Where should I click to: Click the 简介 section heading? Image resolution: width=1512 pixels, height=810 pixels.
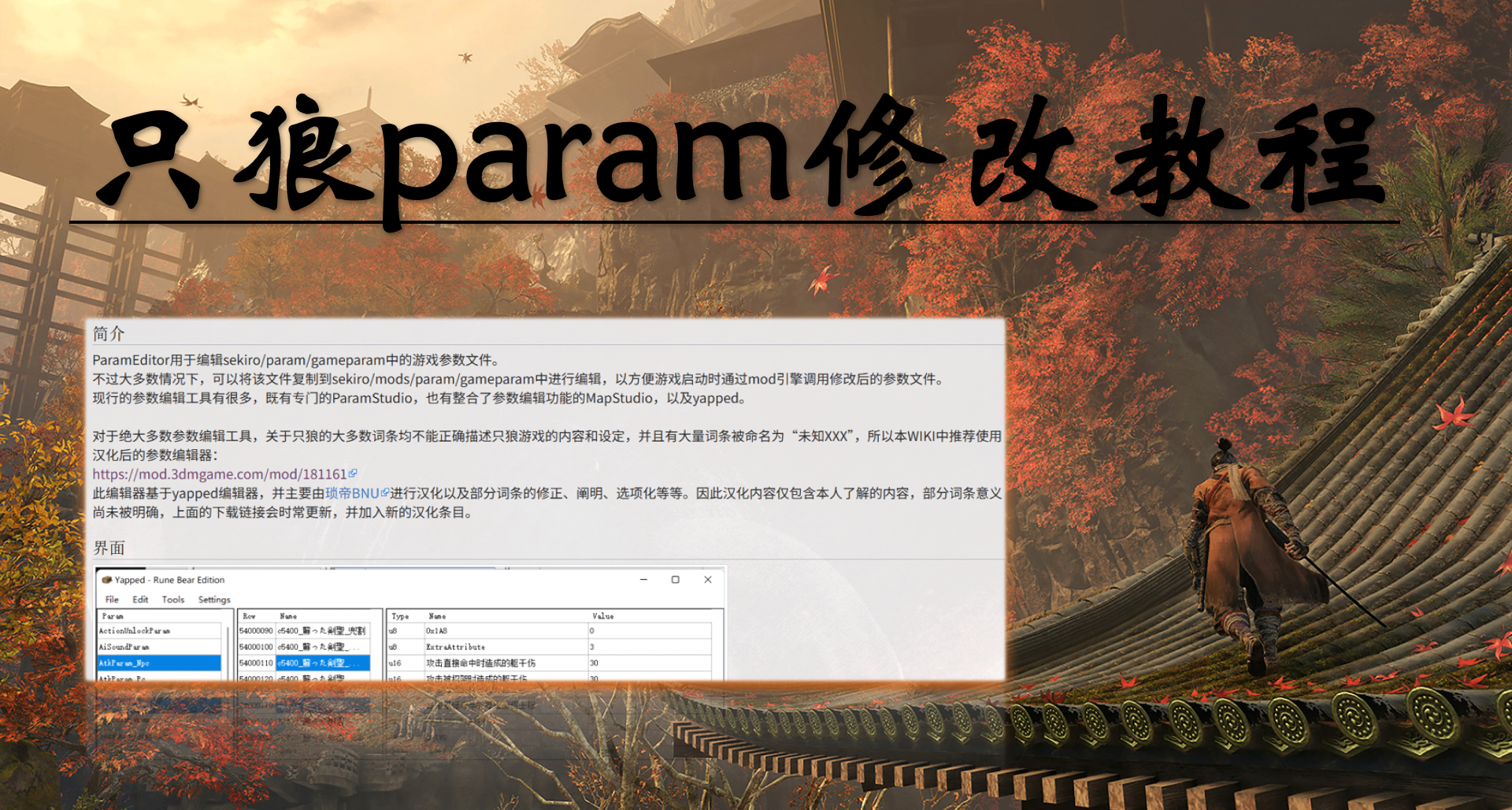pos(109,333)
